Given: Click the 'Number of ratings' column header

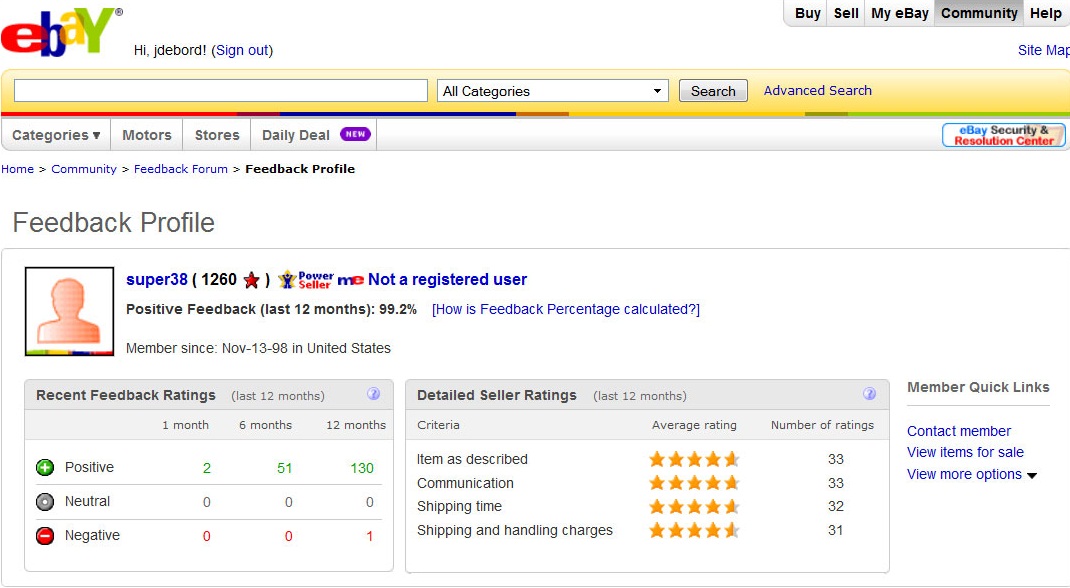Looking at the screenshot, I should coord(822,425).
